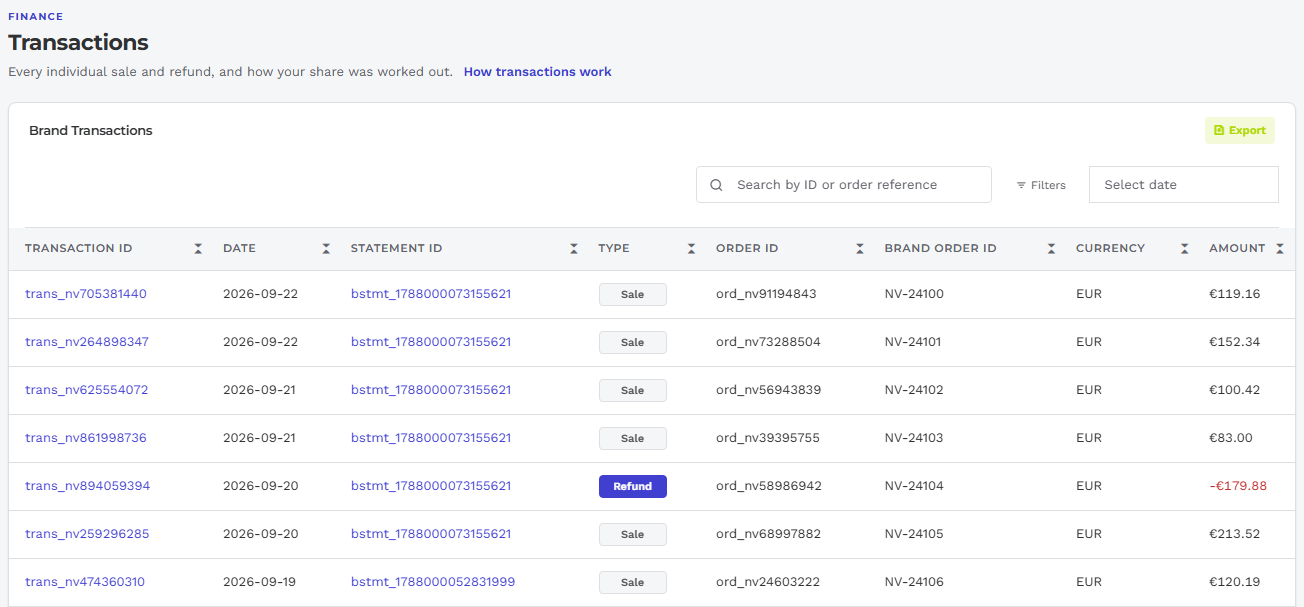Focus the Search by ID field
Viewport: 1304px width, 607px height.
click(844, 185)
